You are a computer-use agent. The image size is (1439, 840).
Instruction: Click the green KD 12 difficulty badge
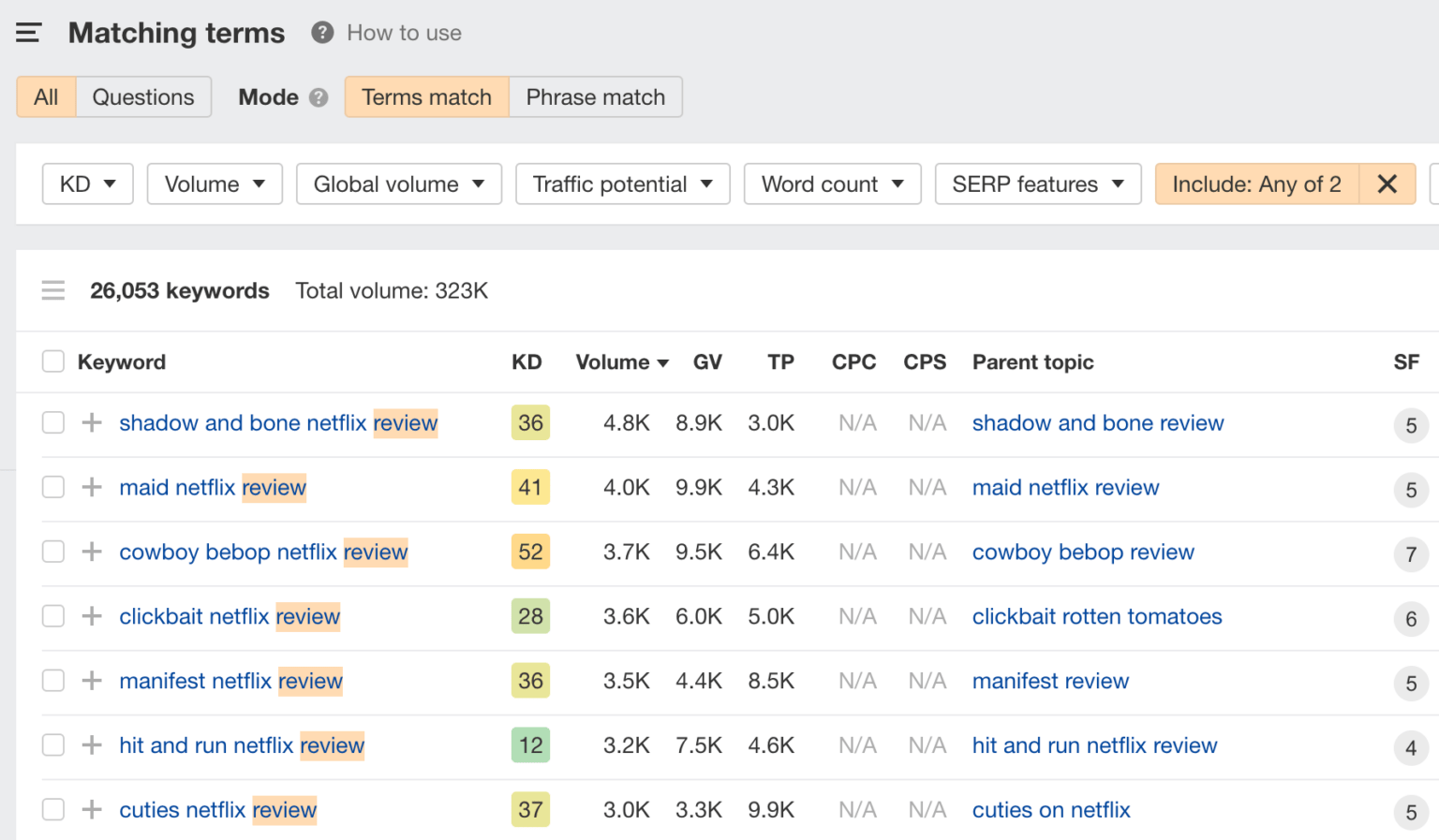point(530,745)
